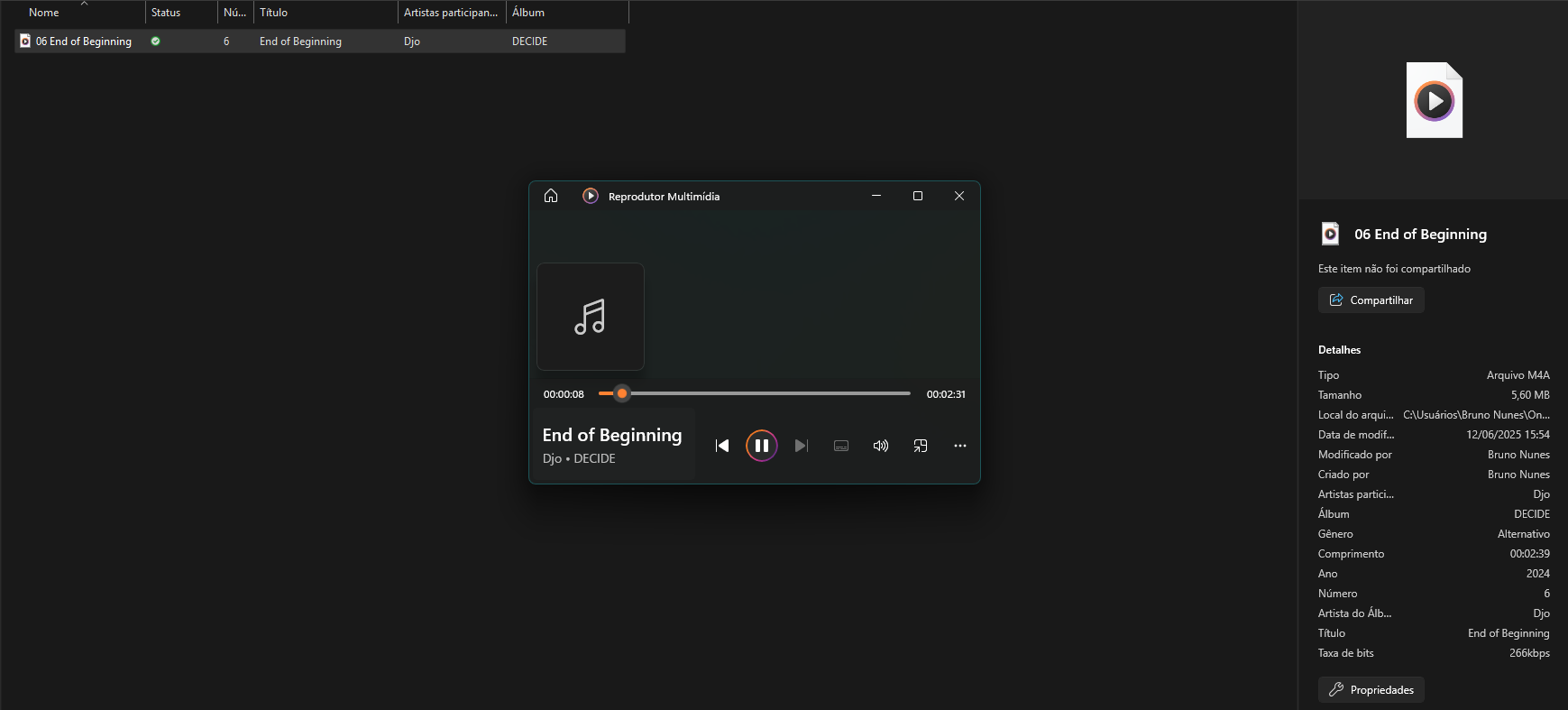Click the file location path value

click(1476, 415)
